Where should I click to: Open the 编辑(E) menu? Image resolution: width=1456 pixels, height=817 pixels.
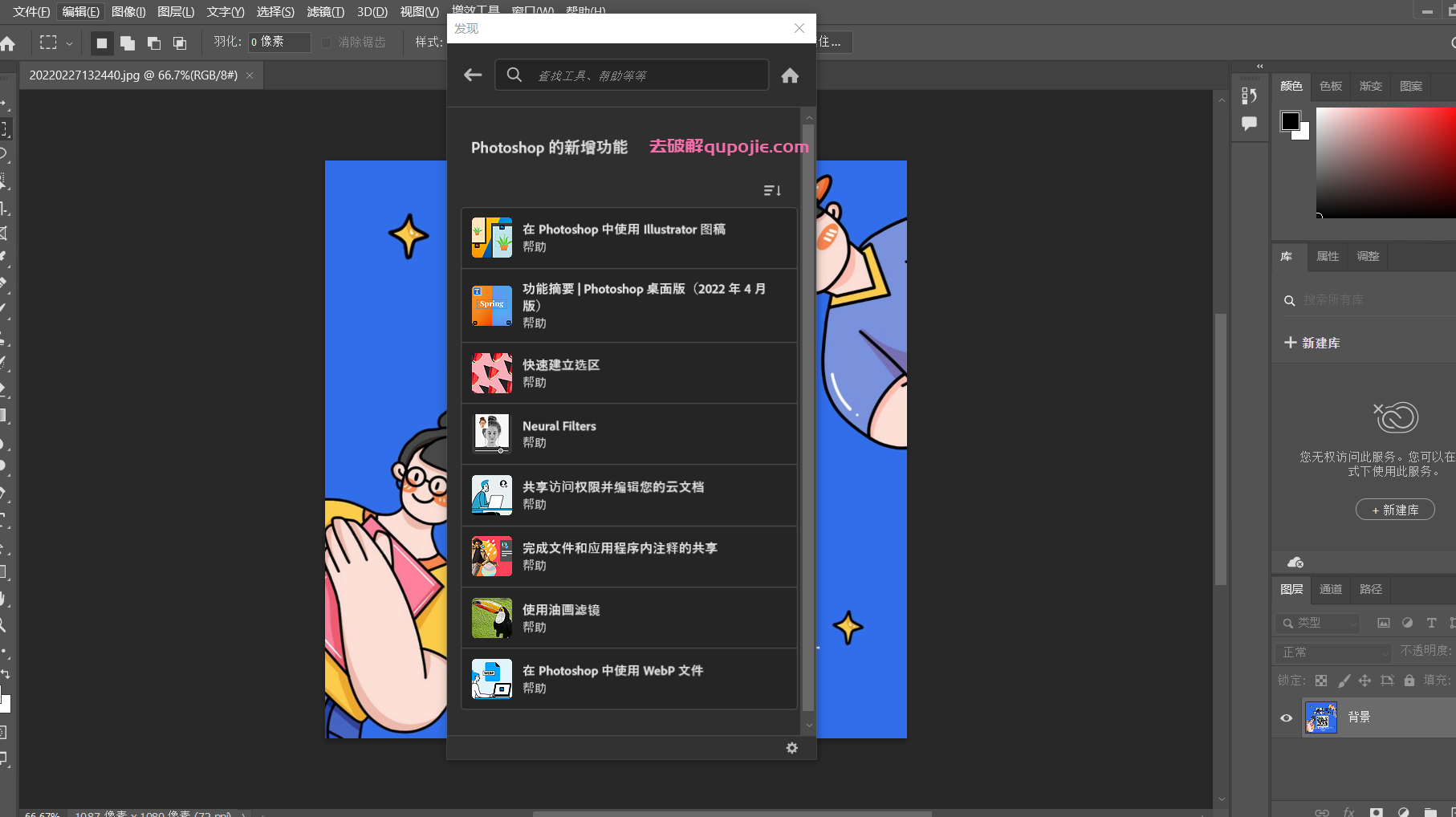point(81,12)
